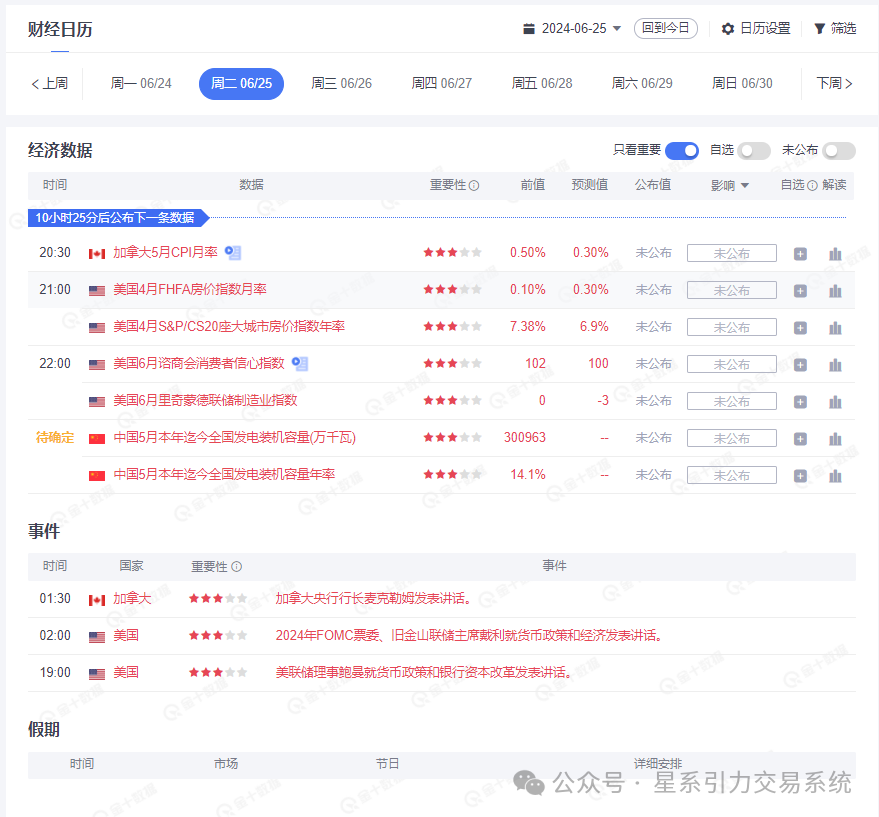Screen dimensions: 879x817
Task: Expand the 影响 column dropdown
Action: point(745,186)
